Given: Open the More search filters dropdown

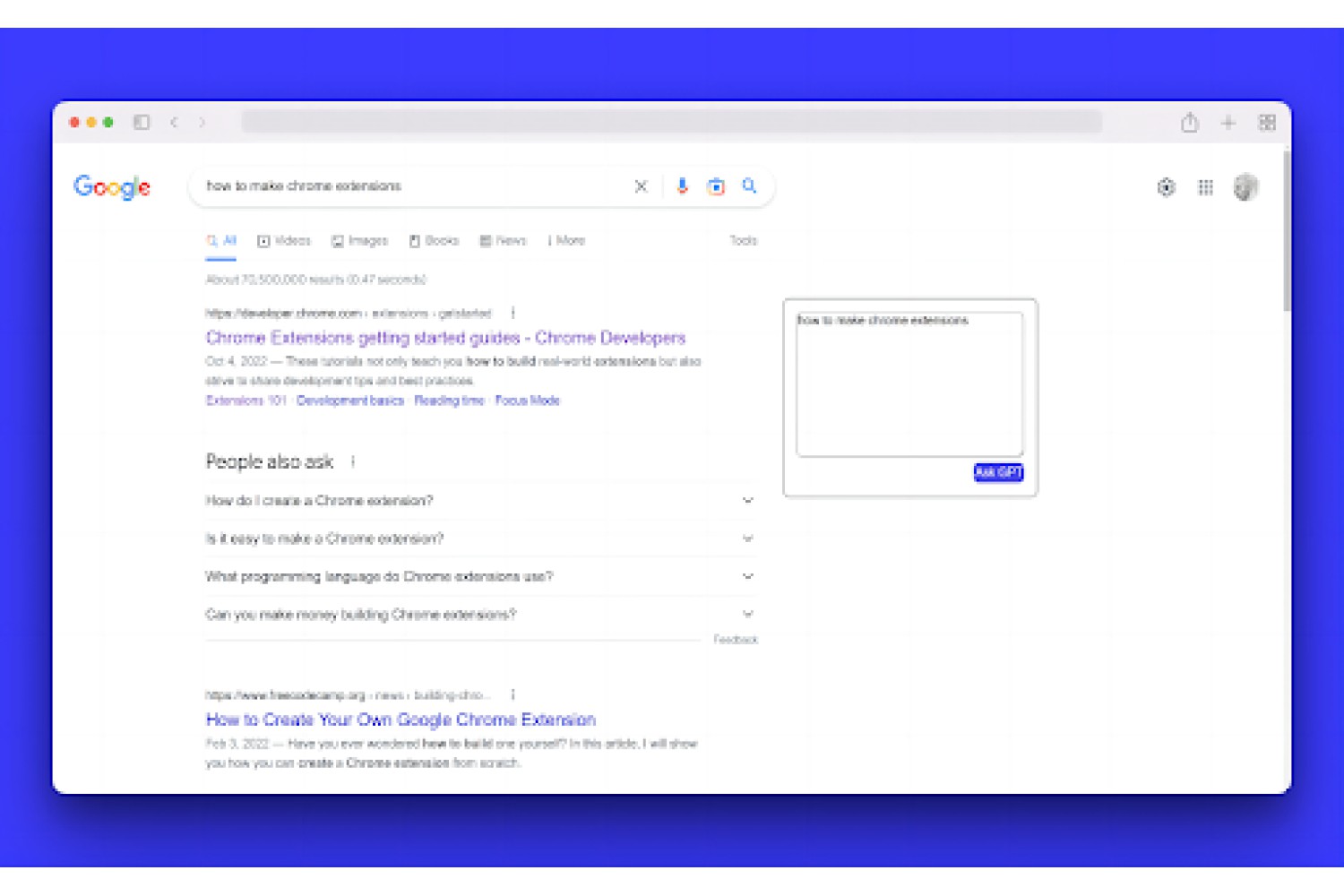Looking at the screenshot, I should coord(566,240).
